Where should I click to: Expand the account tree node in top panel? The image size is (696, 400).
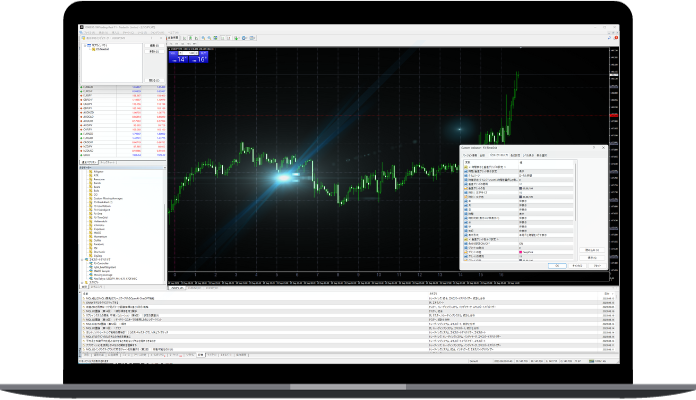click(86, 45)
